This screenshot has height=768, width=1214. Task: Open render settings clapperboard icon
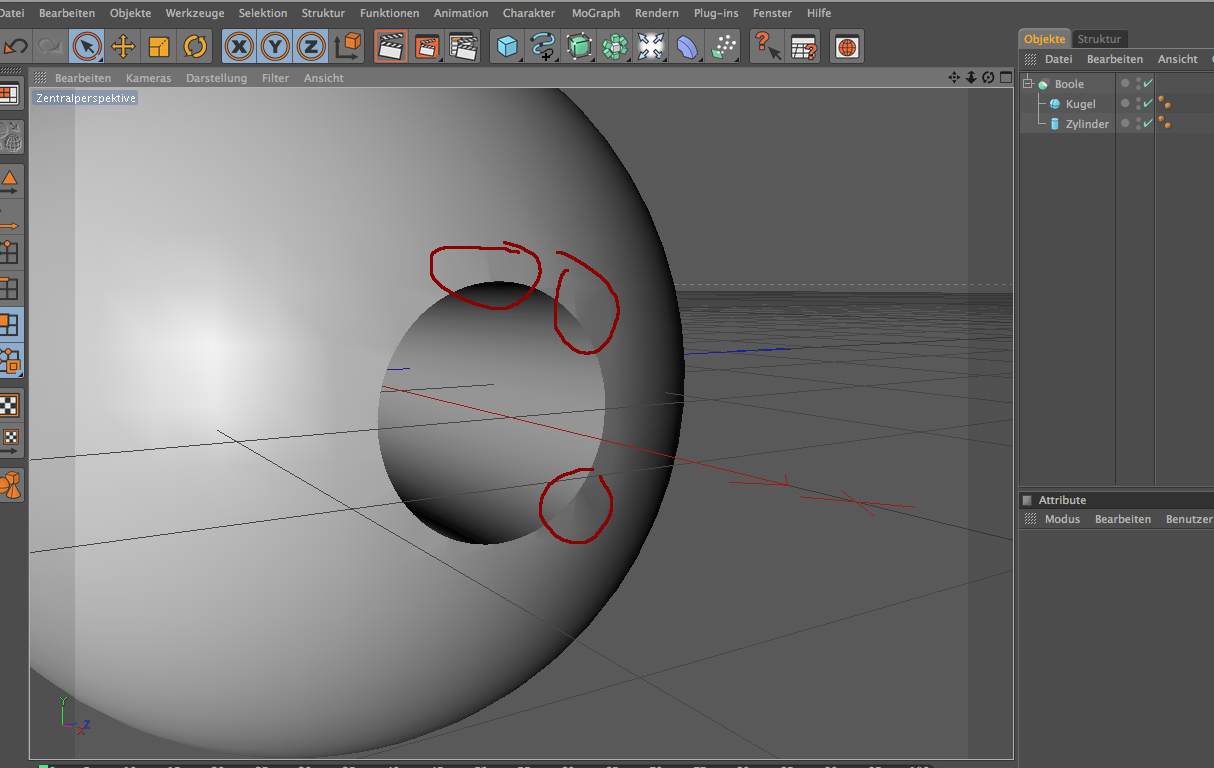tap(463, 46)
